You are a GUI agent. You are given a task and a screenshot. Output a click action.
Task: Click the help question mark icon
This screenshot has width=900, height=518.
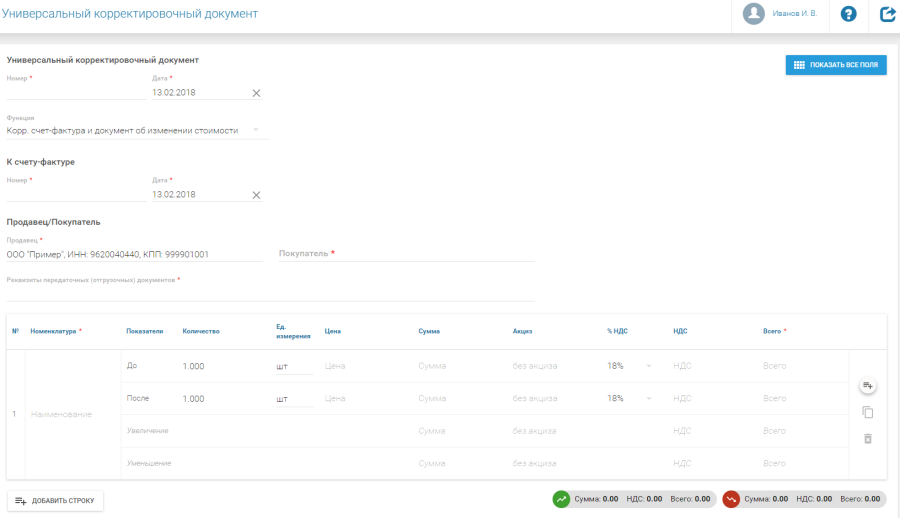(848, 14)
